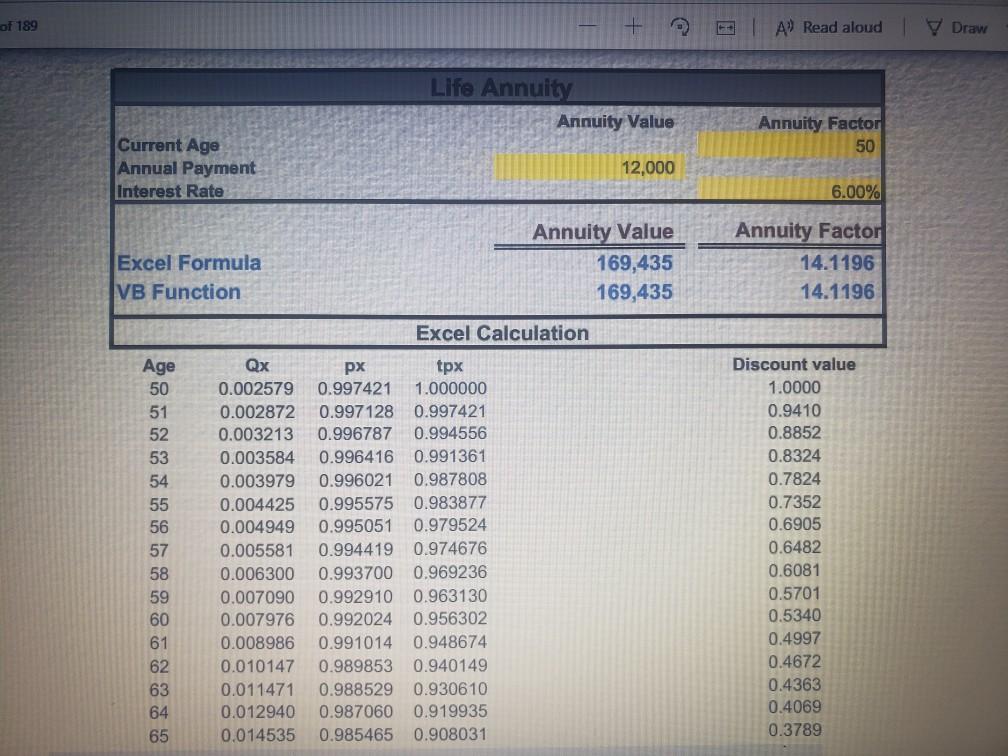Select tpx value 0.994556 for age 52
Screen dimensions: 1008x756
[450, 433]
